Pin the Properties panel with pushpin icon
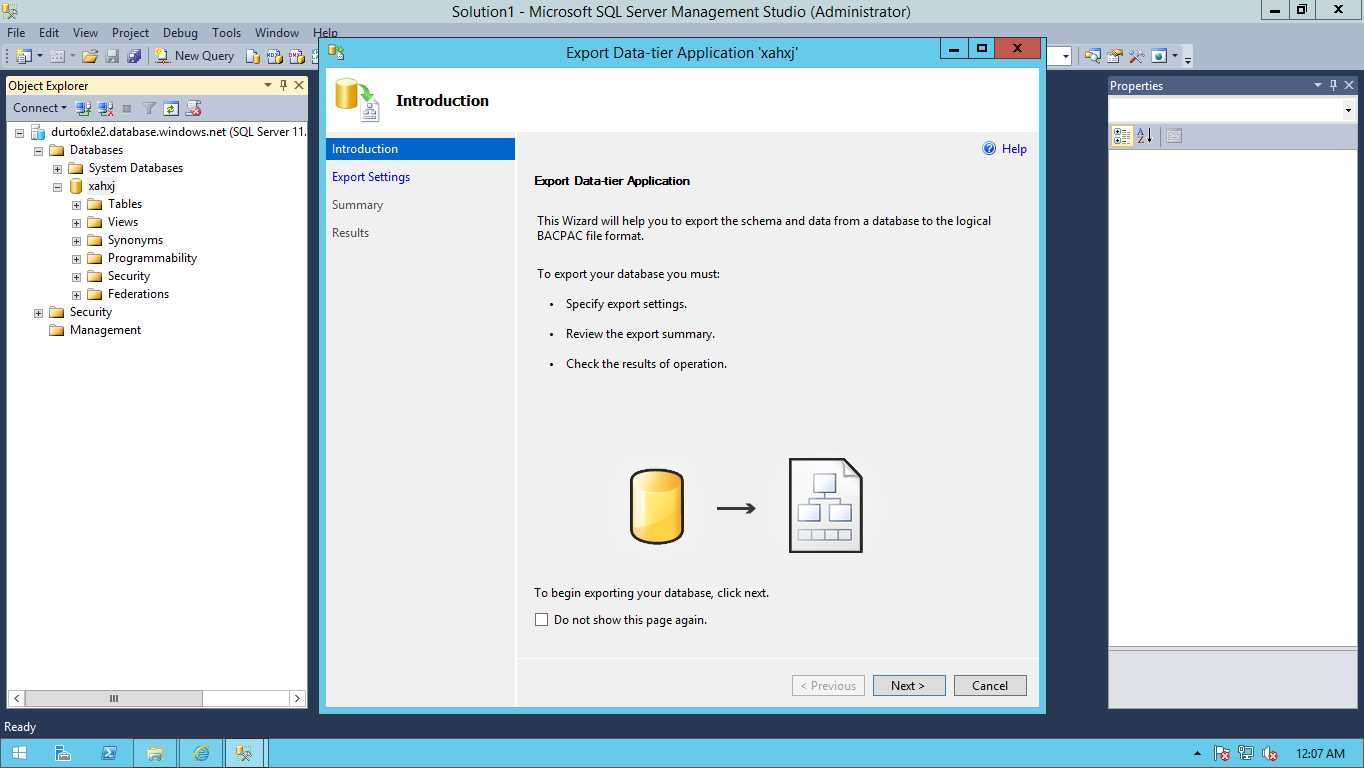The height and width of the screenshot is (768, 1364). (1333, 86)
